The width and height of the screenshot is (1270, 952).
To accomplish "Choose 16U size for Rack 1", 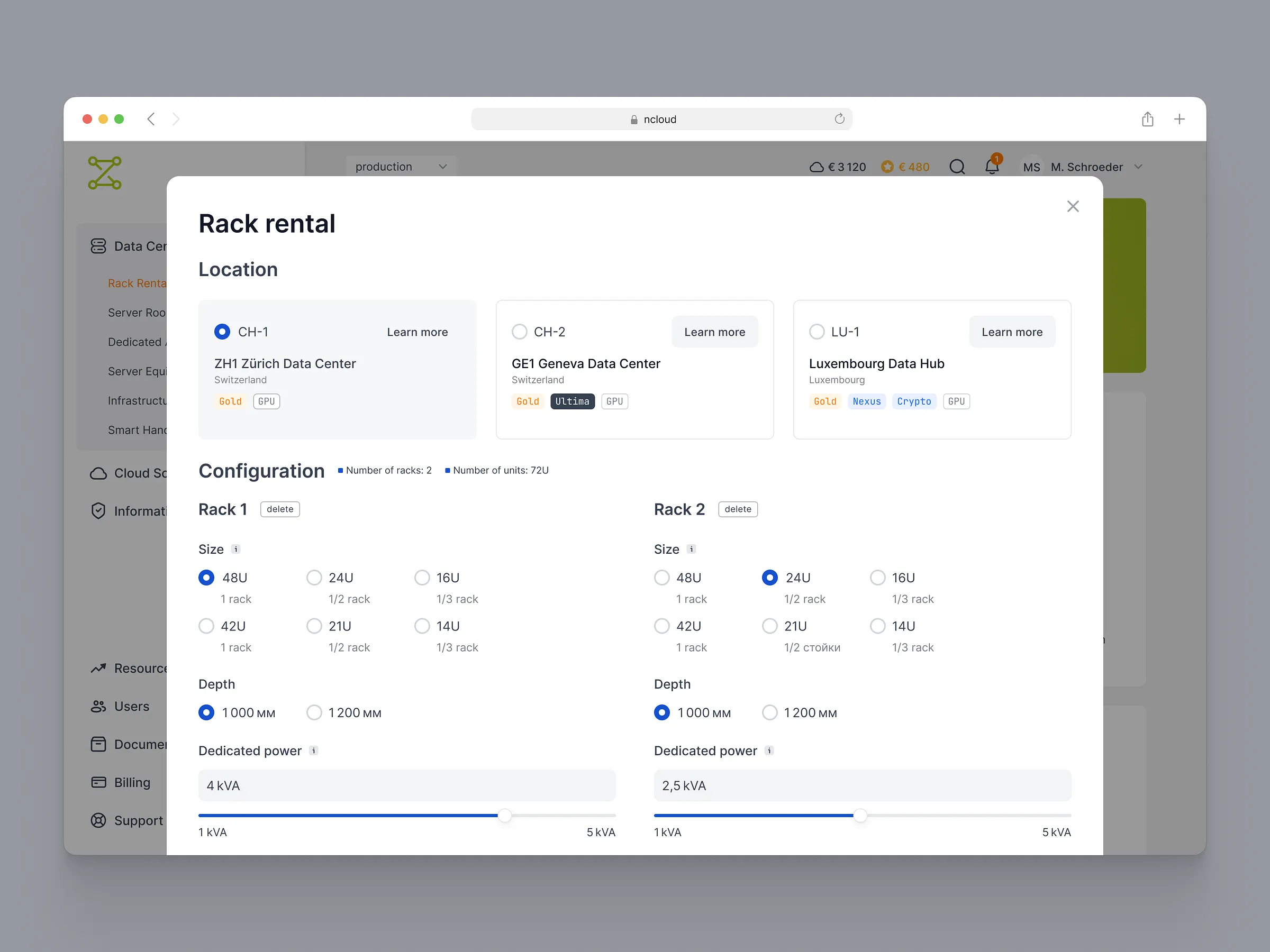I will pos(423,578).
